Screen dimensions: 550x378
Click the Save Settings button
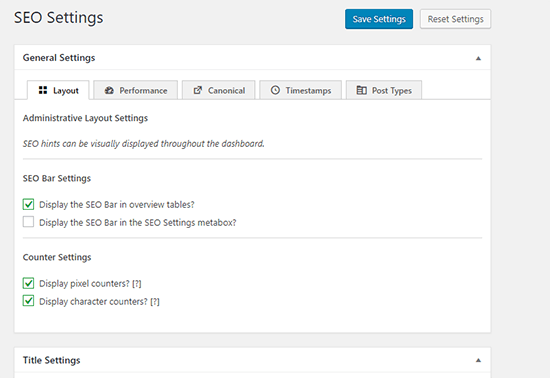pyautogui.click(x=379, y=19)
